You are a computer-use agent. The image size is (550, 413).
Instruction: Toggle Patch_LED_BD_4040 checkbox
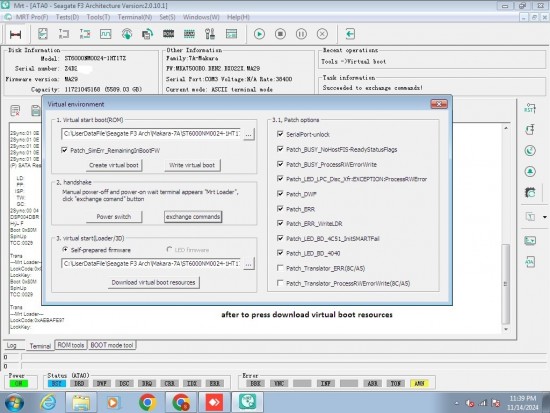tap(280, 253)
